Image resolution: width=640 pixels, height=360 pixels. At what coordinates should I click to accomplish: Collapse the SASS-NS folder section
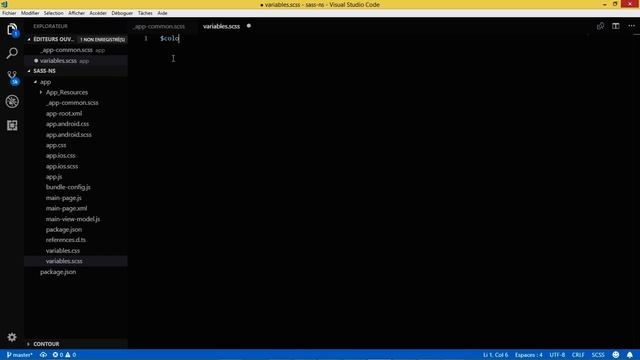click(x=29, y=71)
